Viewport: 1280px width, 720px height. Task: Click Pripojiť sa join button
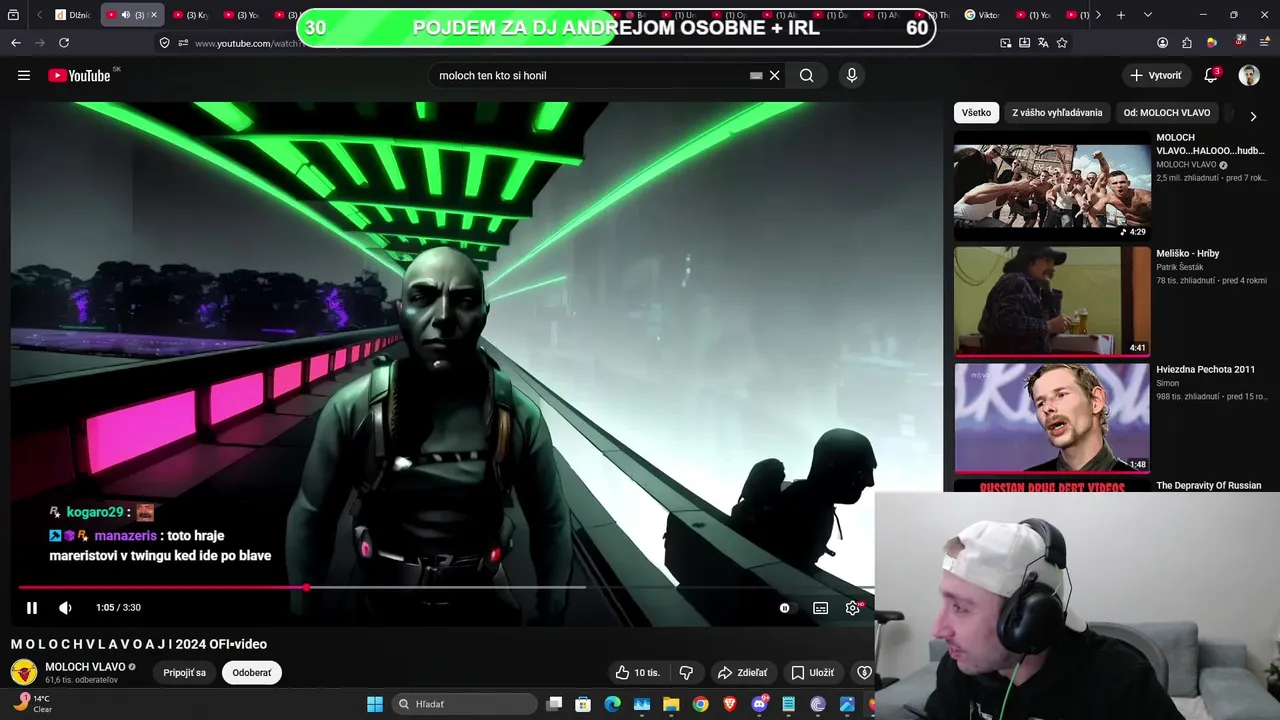coord(185,673)
